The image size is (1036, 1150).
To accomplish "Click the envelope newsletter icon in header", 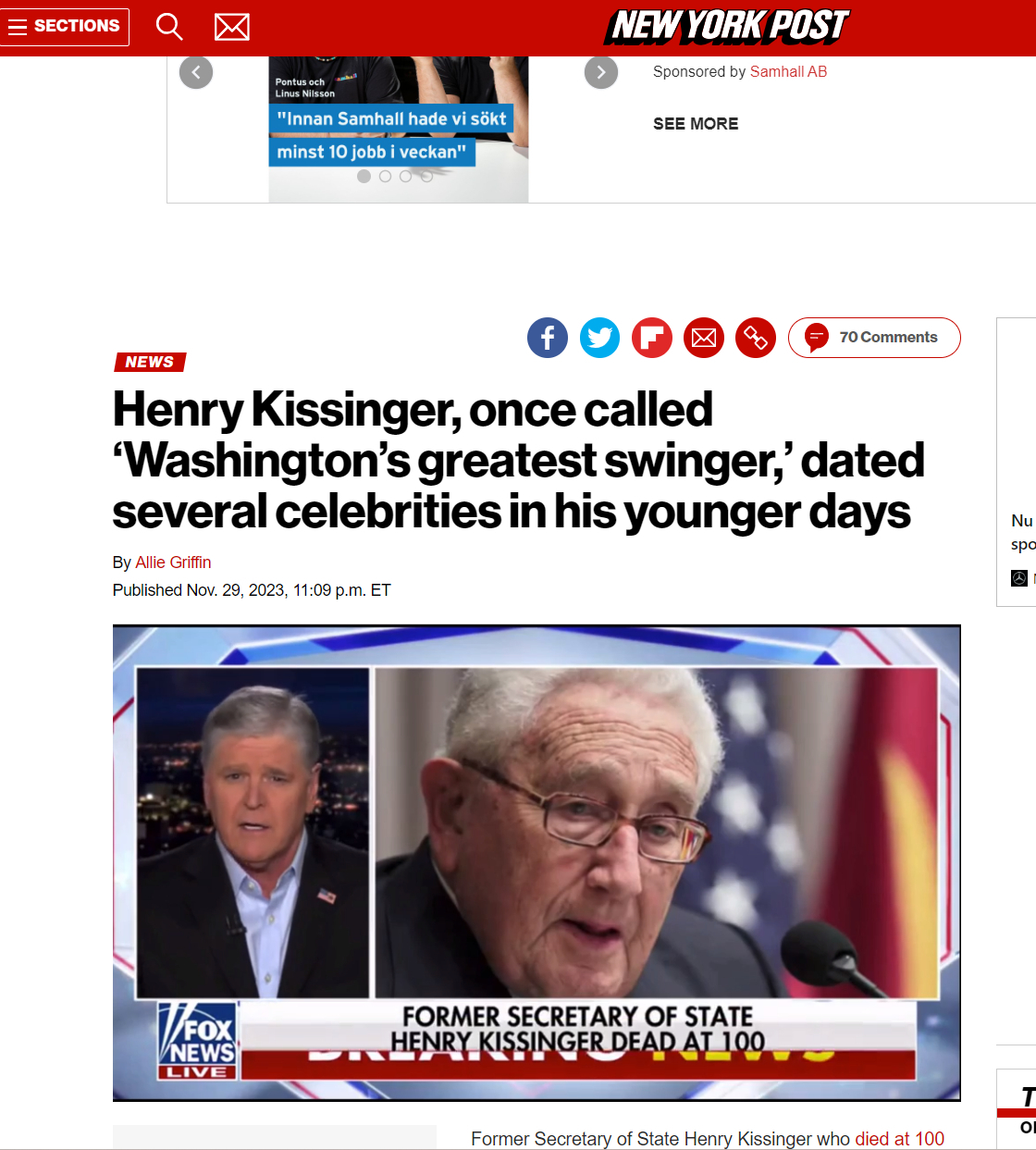I will pyautogui.click(x=232, y=27).
